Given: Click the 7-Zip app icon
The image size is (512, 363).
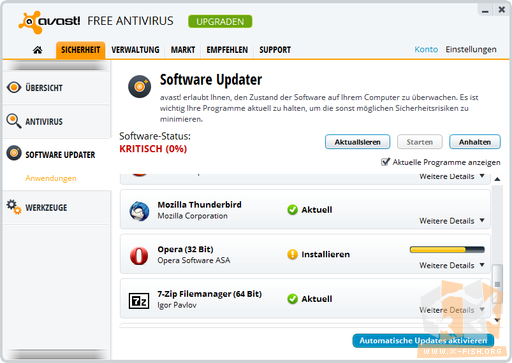Looking at the screenshot, I should click(139, 301).
